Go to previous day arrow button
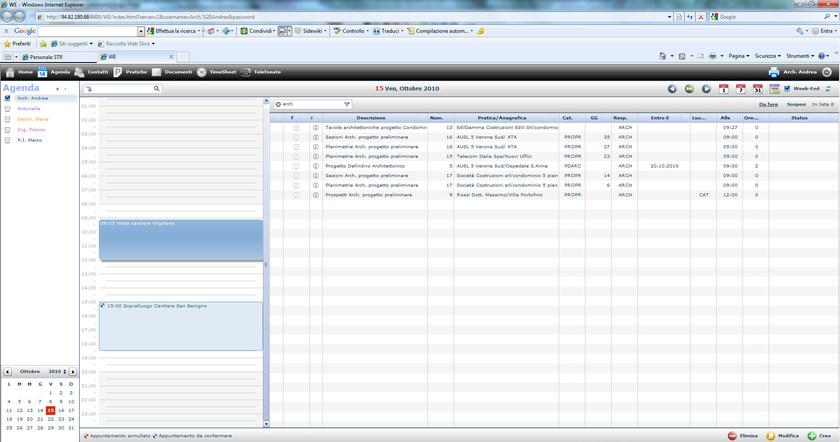The height and width of the screenshot is (442, 840). (672, 89)
